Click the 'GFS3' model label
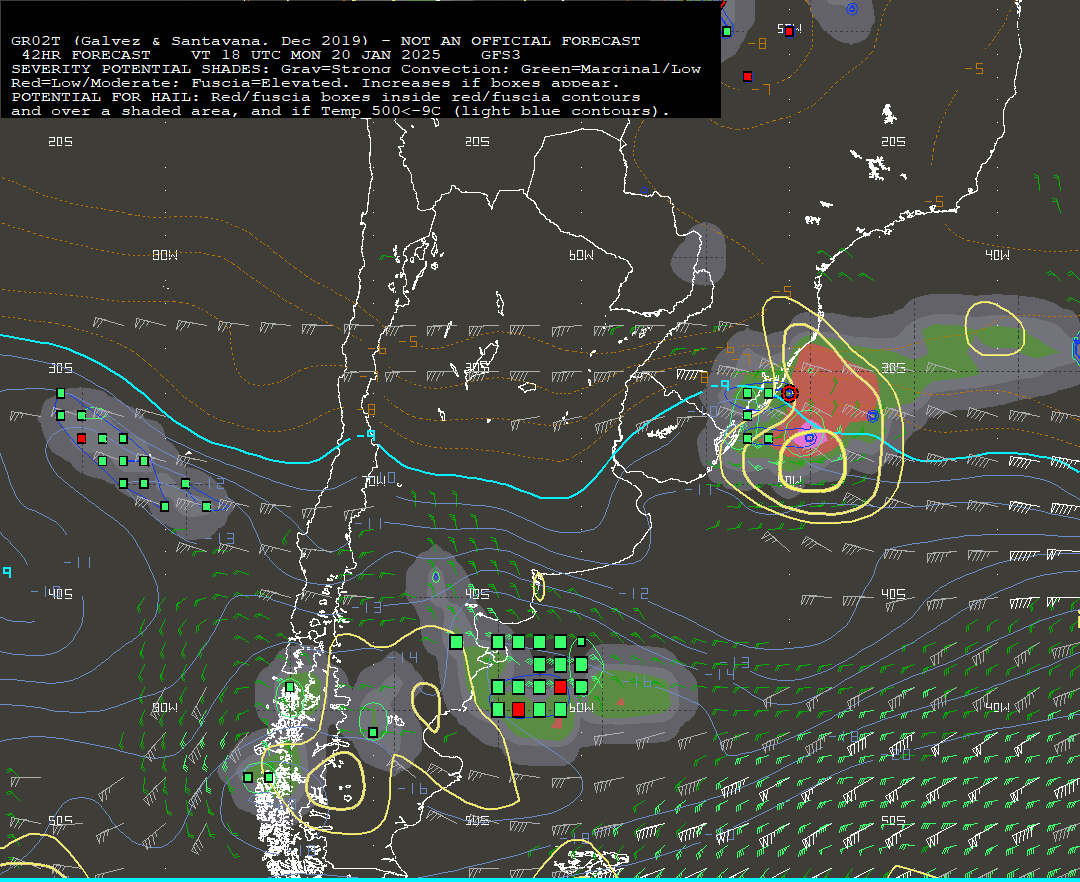The width and height of the screenshot is (1080, 882). (x=501, y=55)
